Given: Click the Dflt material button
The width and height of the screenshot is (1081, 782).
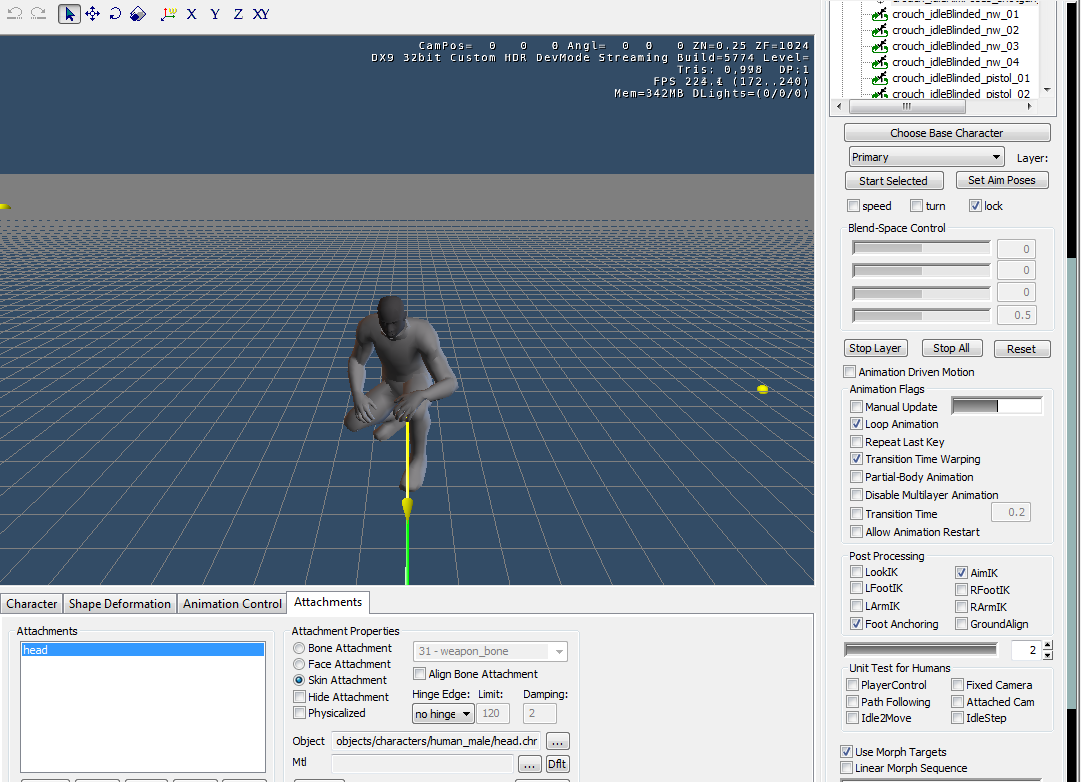Looking at the screenshot, I should click(x=557, y=764).
